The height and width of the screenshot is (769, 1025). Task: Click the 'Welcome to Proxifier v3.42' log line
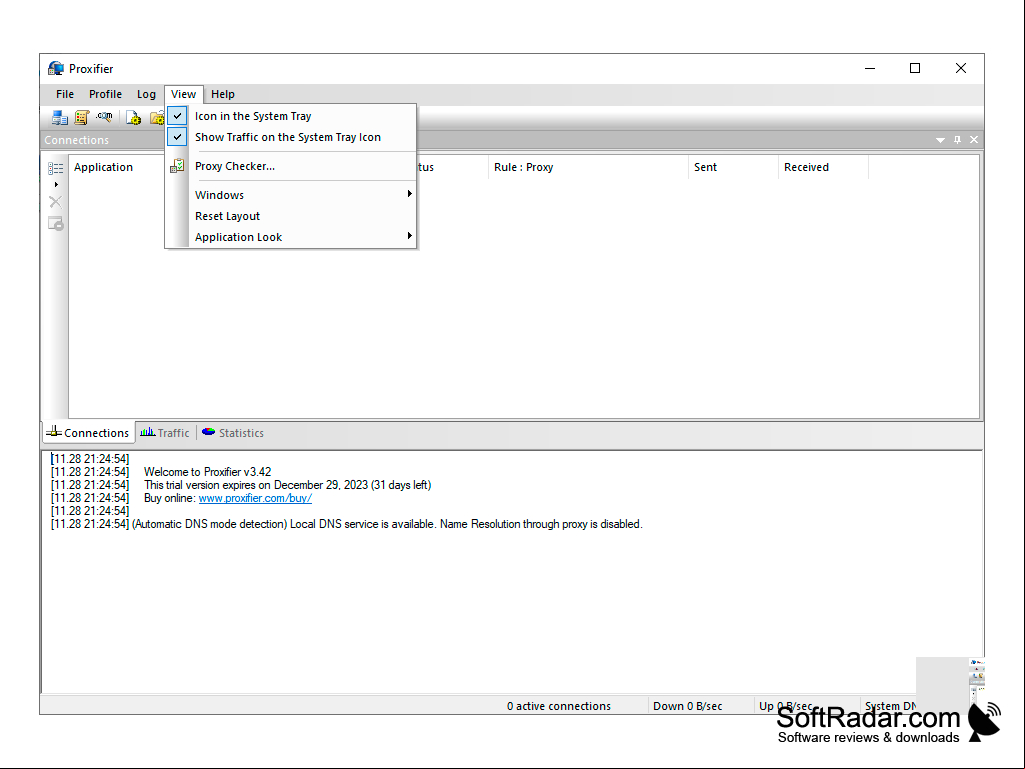[207, 472]
